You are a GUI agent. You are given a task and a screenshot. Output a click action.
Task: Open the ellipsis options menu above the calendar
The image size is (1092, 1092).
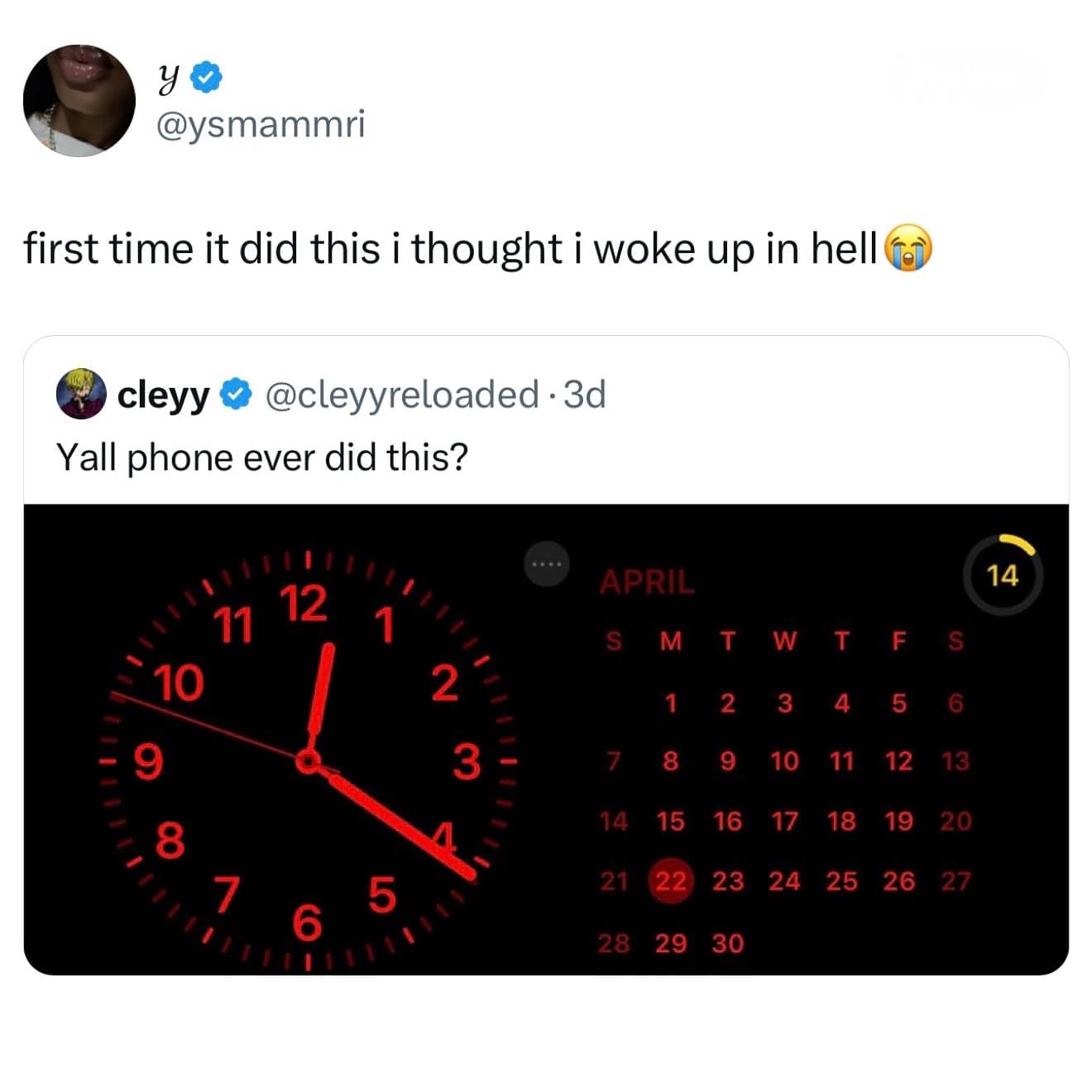545,563
